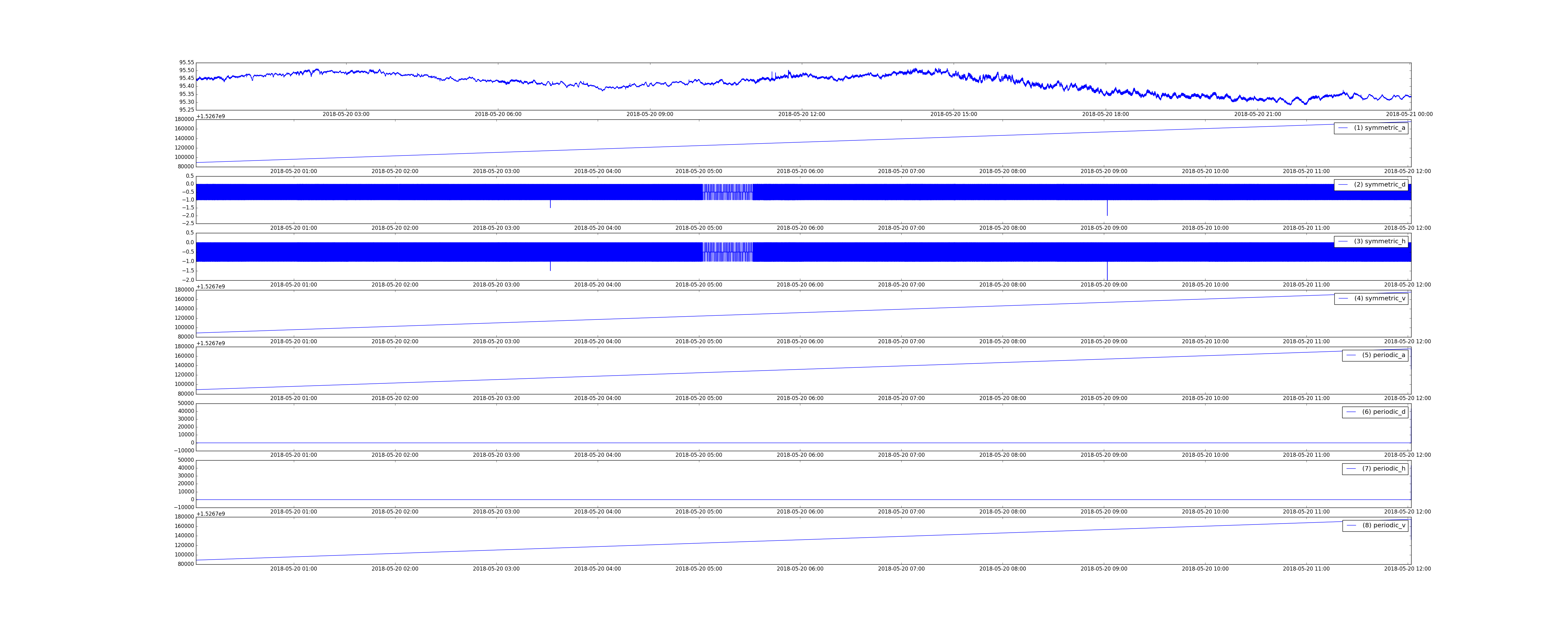Click the 95.55 y-axis tick label
The height and width of the screenshot is (627, 1568).
click(186, 62)
